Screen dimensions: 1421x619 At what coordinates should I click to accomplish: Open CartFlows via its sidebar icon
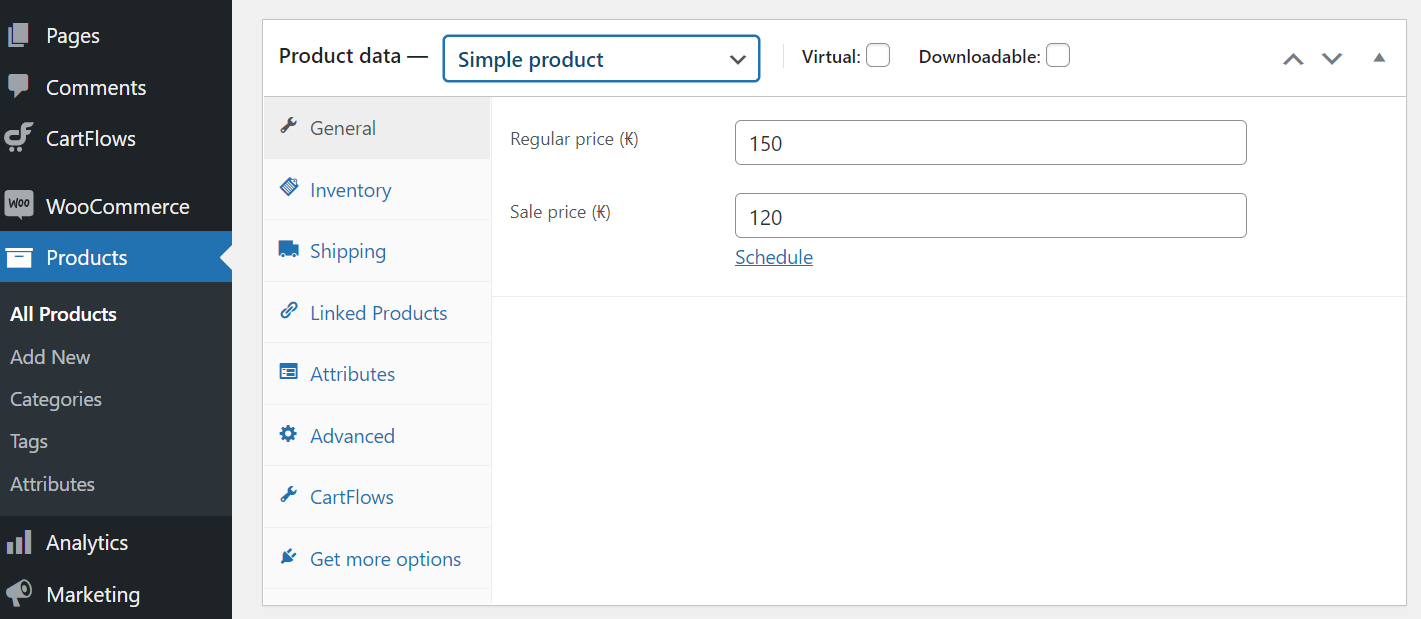tap(18, 138)
